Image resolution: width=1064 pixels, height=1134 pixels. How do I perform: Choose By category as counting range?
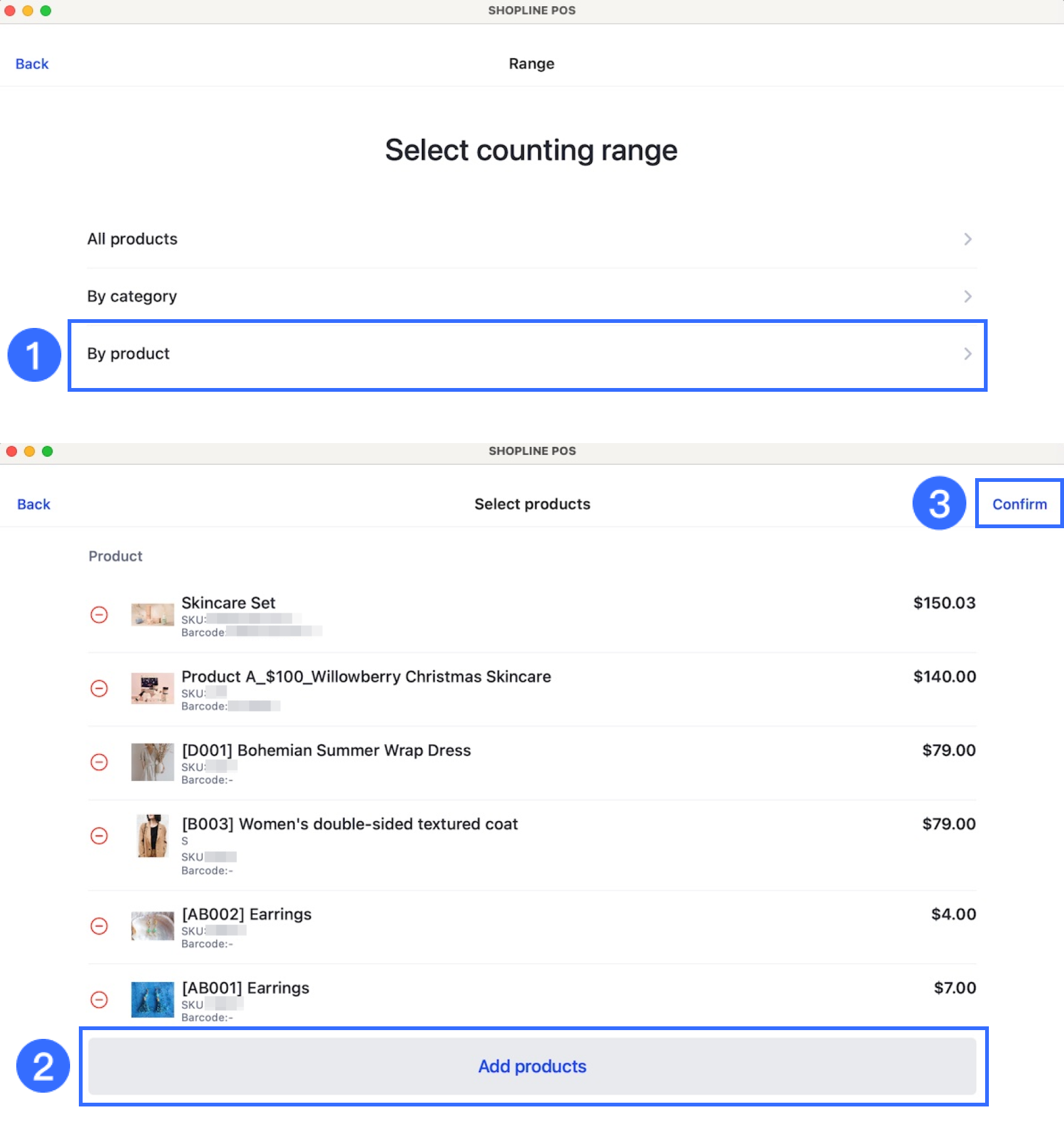[531, 296]
